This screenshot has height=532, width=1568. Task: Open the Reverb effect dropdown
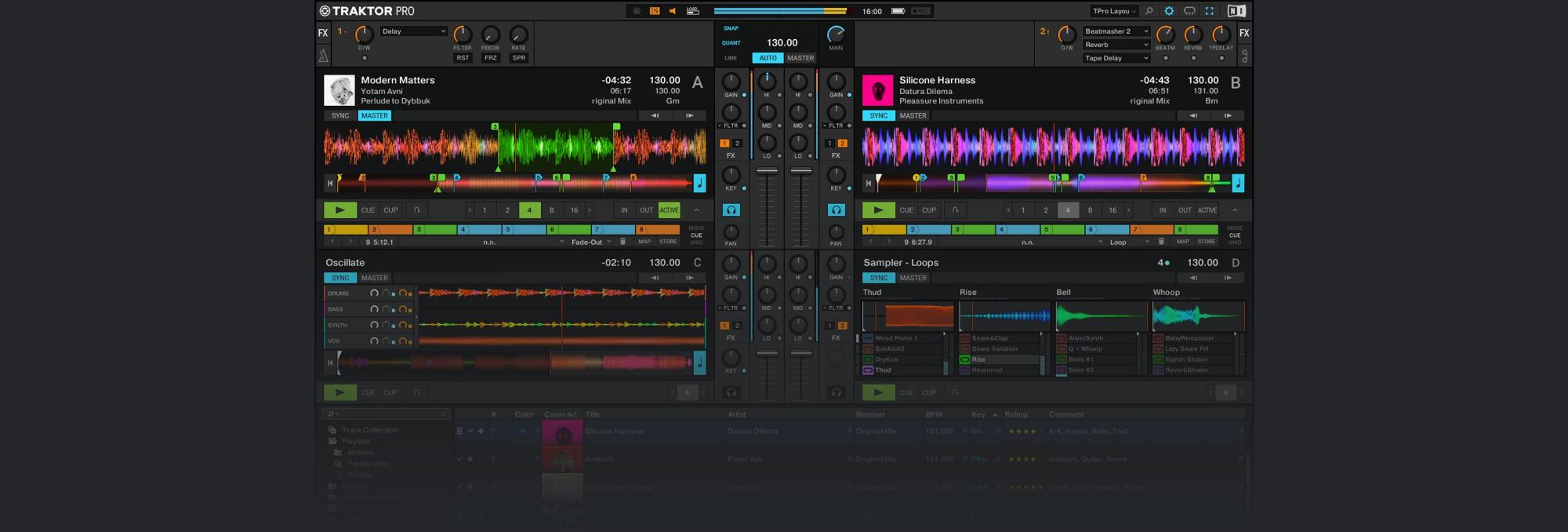(1116, 45)
